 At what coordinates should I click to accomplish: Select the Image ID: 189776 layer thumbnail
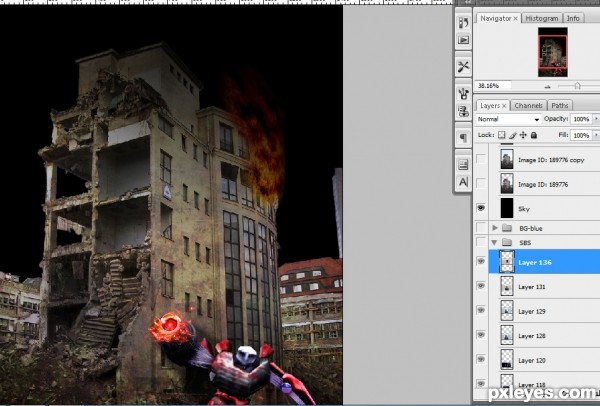click(507, 184)
